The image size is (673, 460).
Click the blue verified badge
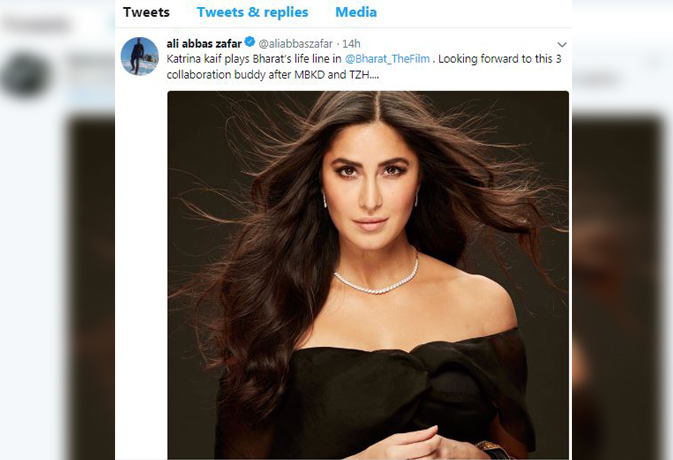[249, 44]
